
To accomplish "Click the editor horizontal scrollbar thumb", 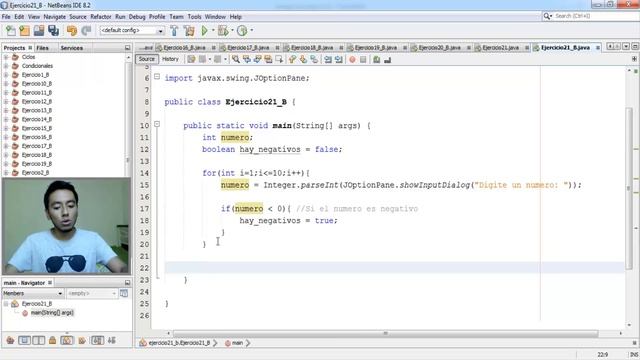I will 385,333.
